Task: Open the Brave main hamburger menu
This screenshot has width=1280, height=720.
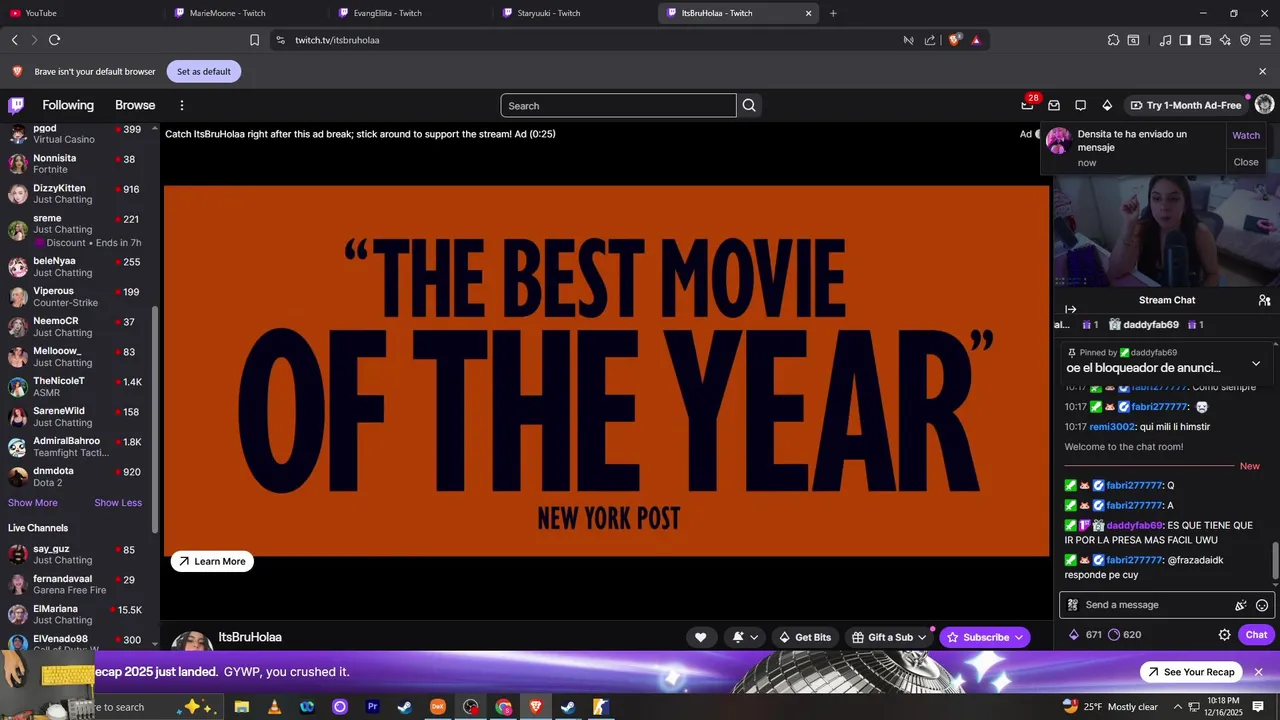Action: pos(1265,40)
